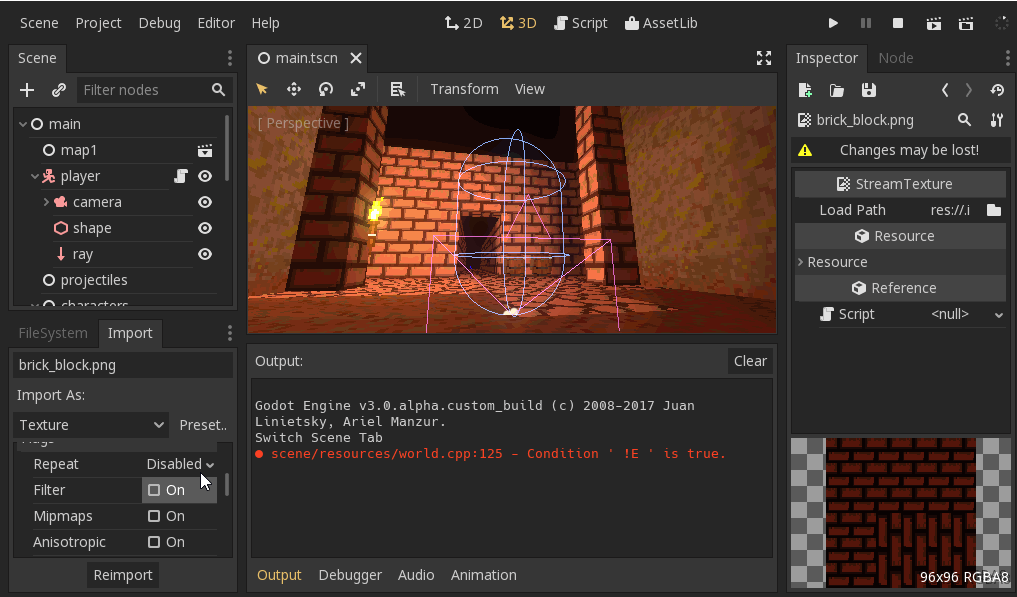Click the list select tool icon
The width and height of the screenshot is (1017, 597).
[398, 89]
